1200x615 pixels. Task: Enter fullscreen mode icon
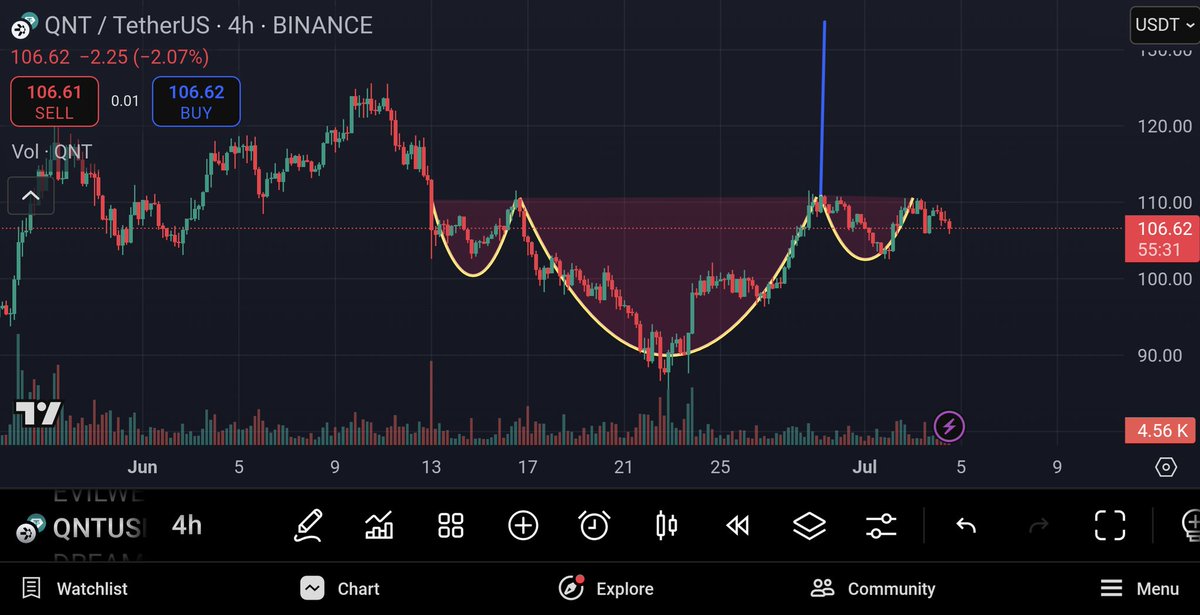[x=1110, y=525]
